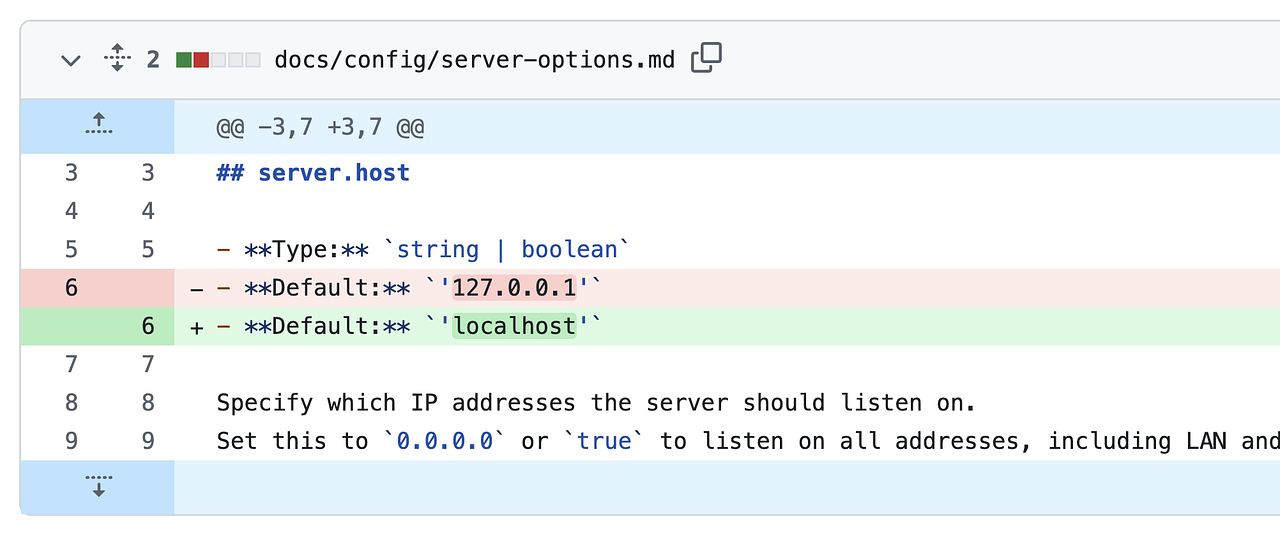Click the `string | boolean` type code
Screen dimensions: 1280x535
pos(507,249)
